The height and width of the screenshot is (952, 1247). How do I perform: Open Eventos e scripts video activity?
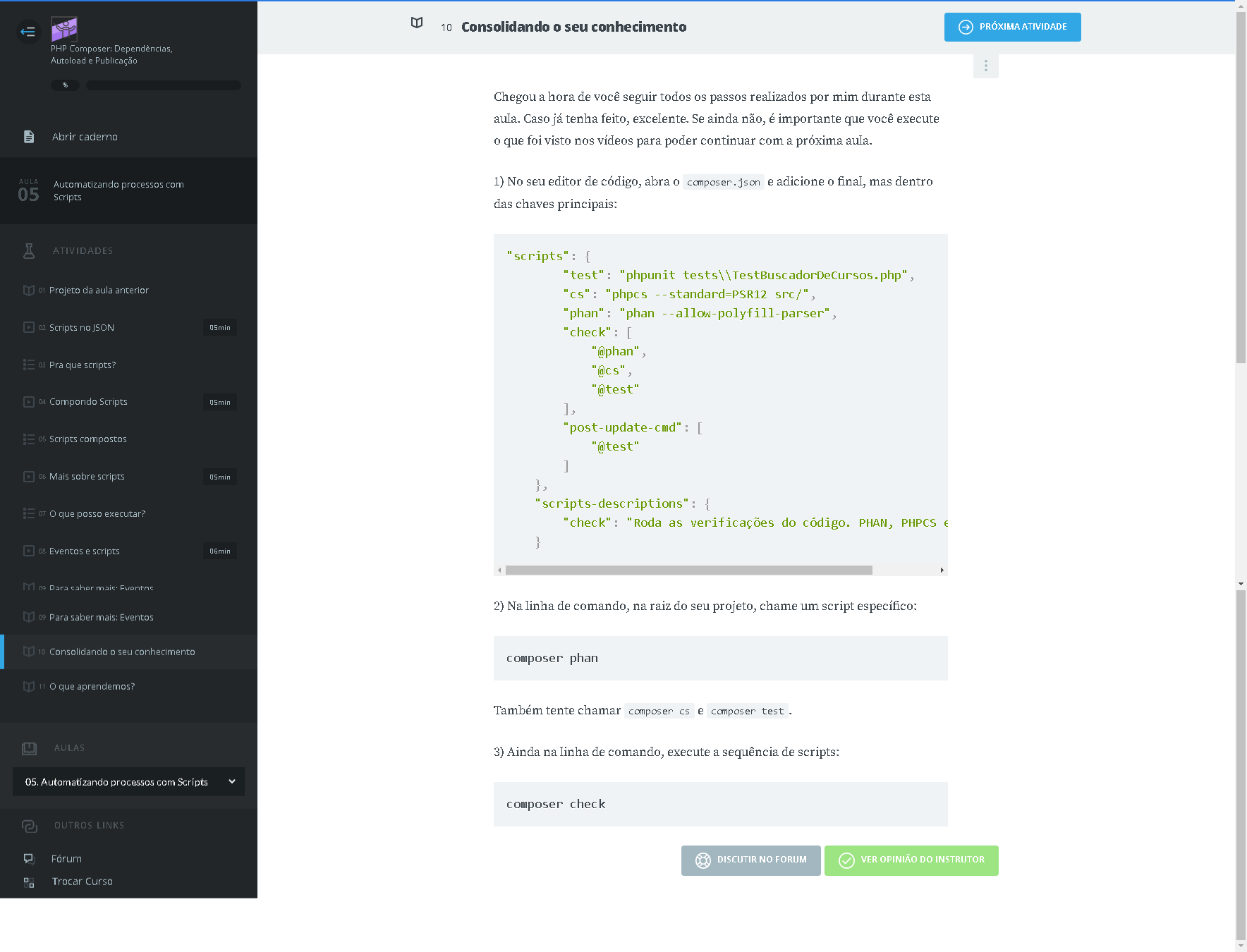point(85,551)
